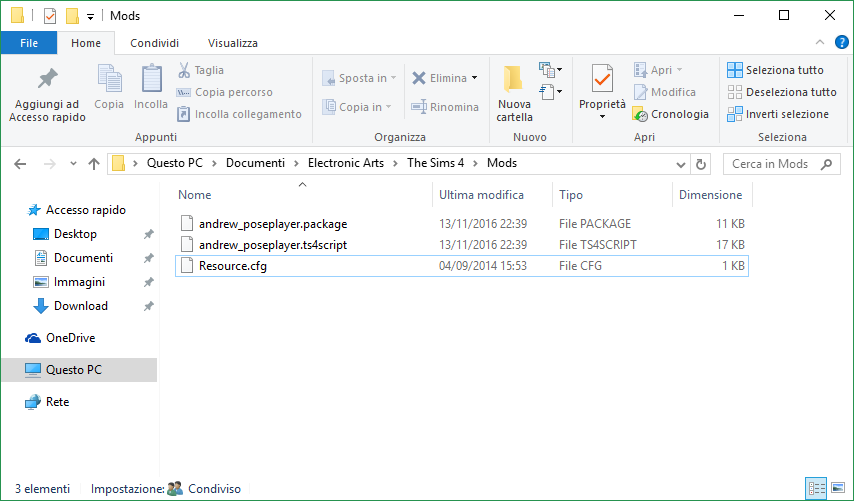Click Deseleziona tutto
The image size is (854, 501).
point(782,92)
